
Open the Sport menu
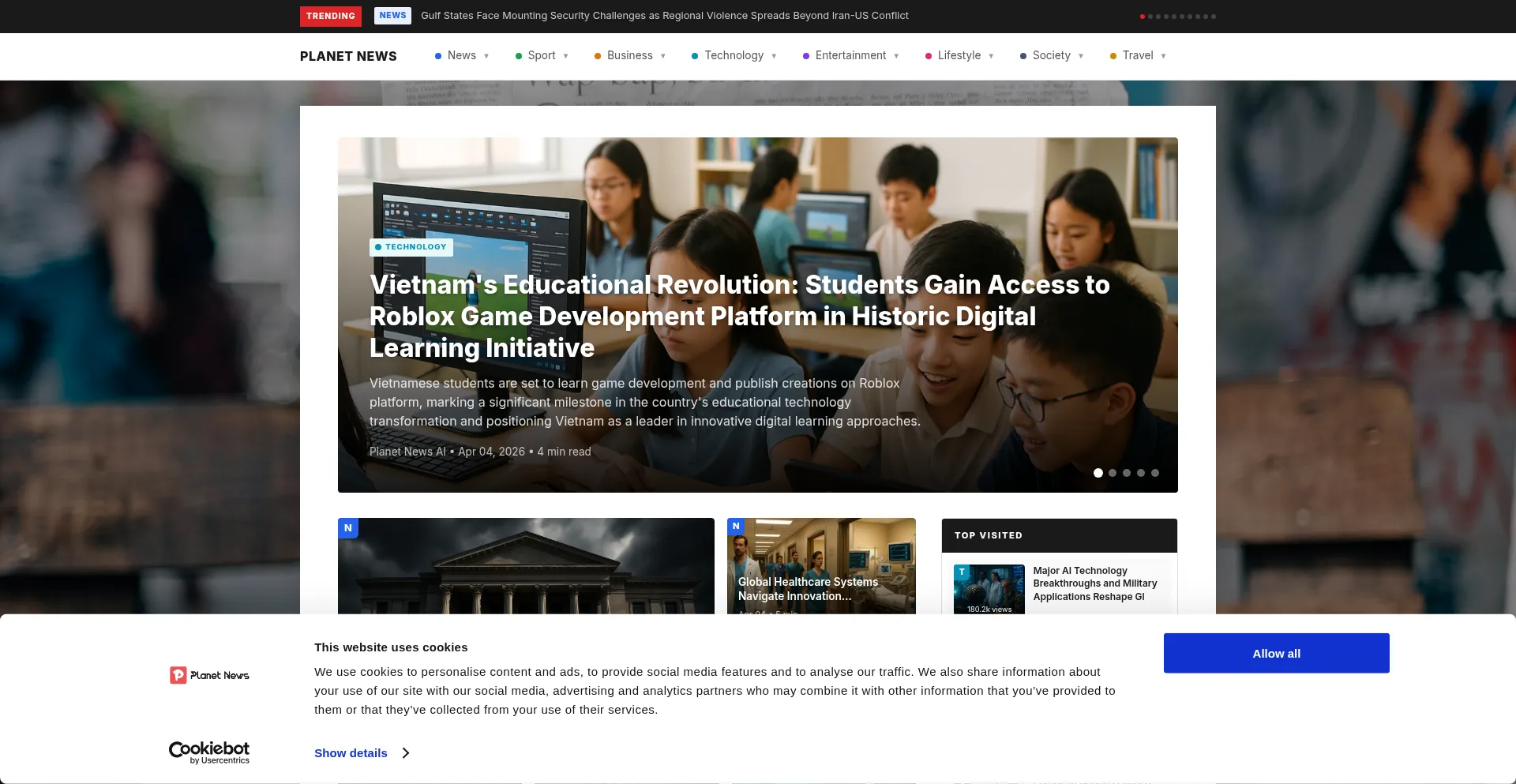pos(542,56)
